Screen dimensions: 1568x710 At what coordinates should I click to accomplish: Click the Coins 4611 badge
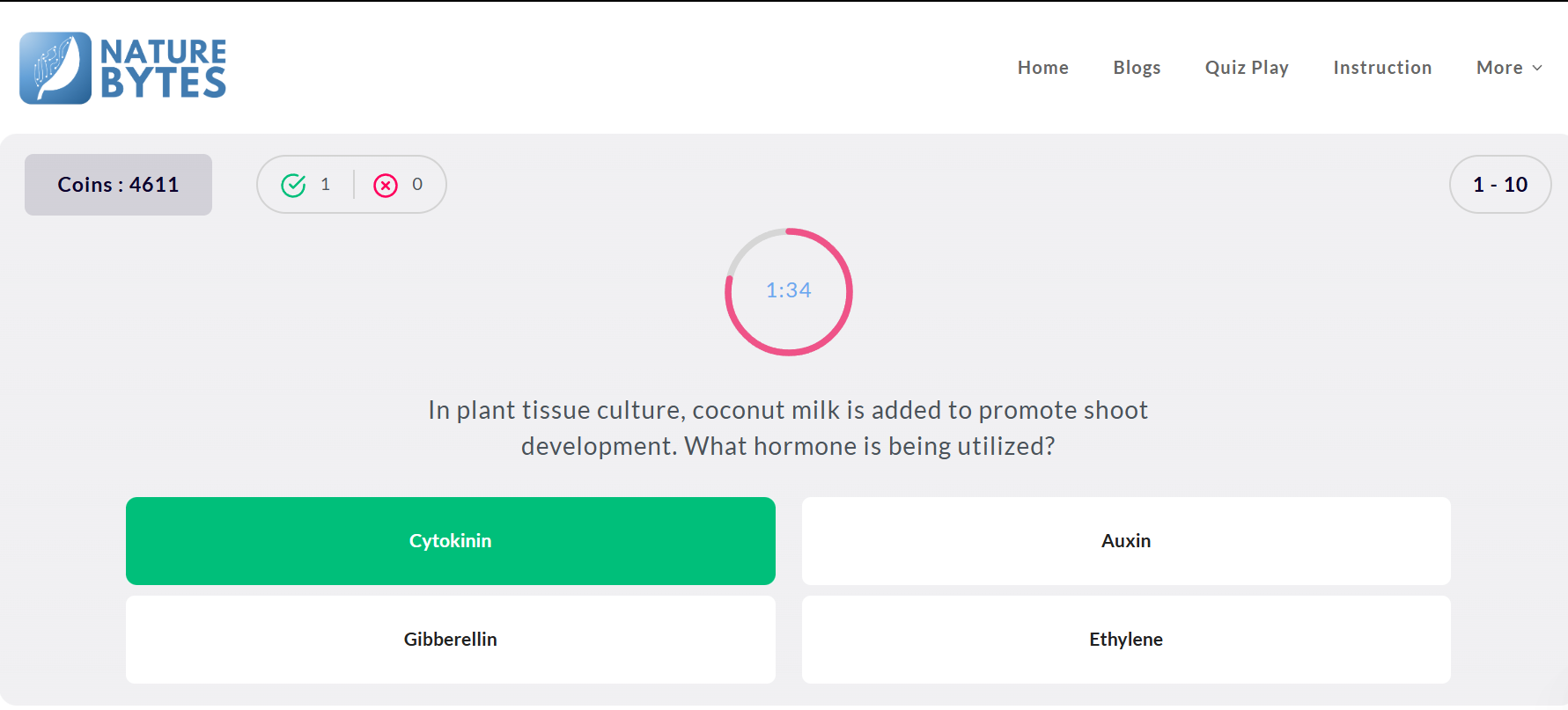pos(118,185)
